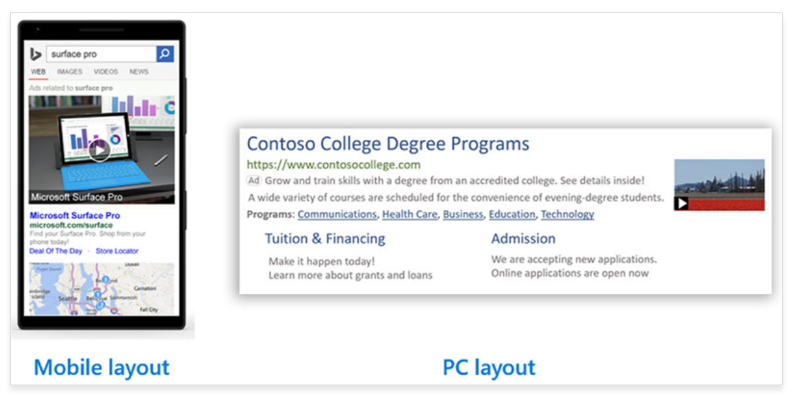The image size is (793, 397).
Task: Click the Bing logo icon on mobile
Action: (36, 54)
